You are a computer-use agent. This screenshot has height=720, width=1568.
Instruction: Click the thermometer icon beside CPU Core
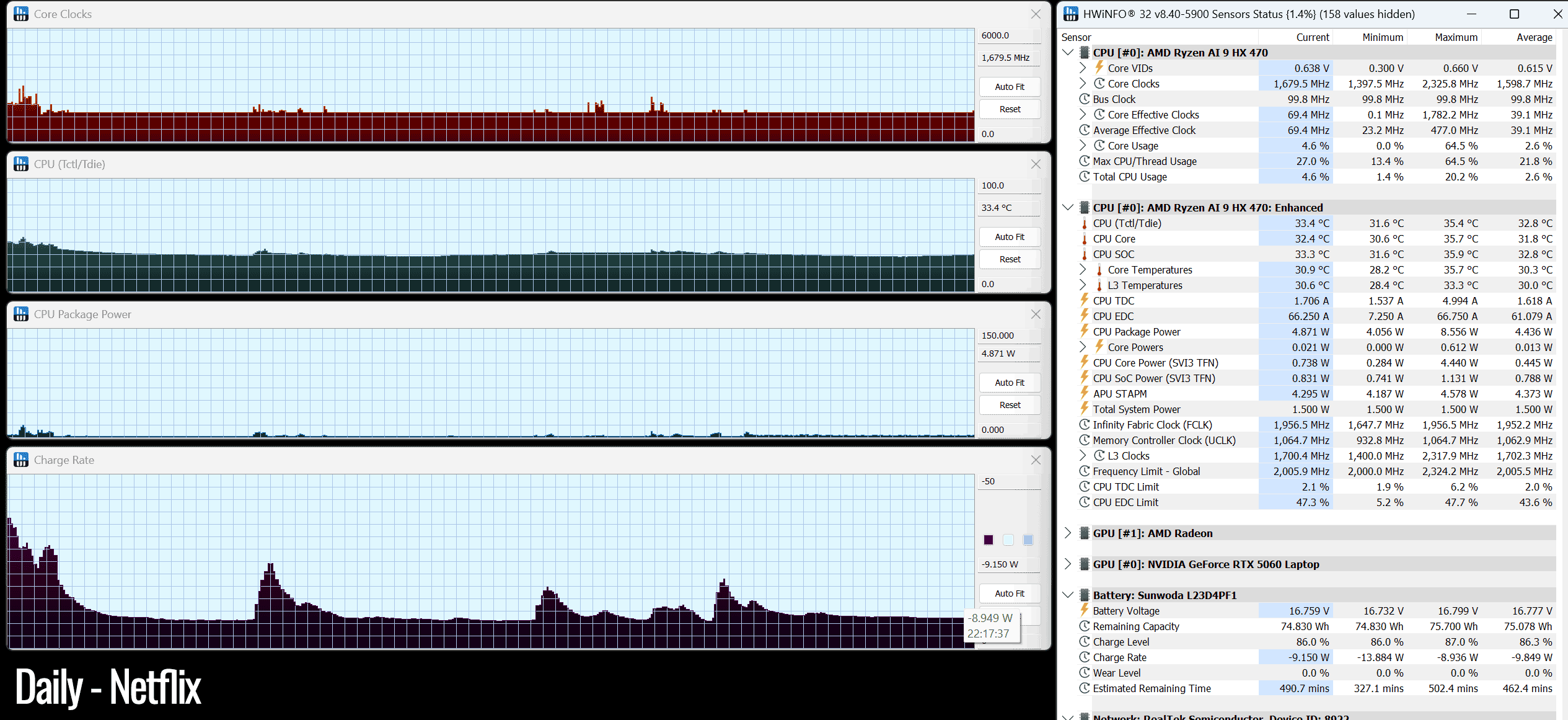tap(1085, 239)
